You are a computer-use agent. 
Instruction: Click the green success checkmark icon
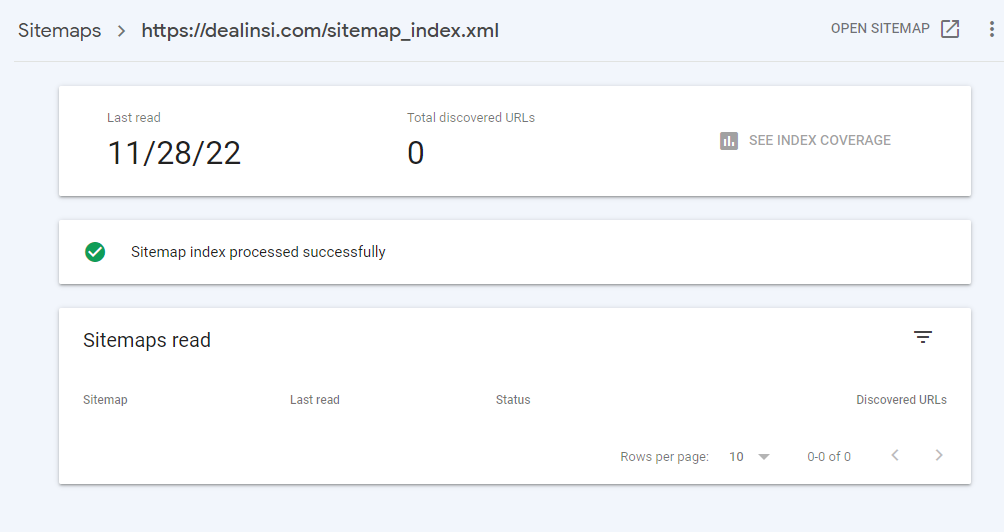(x=95, y=252)
